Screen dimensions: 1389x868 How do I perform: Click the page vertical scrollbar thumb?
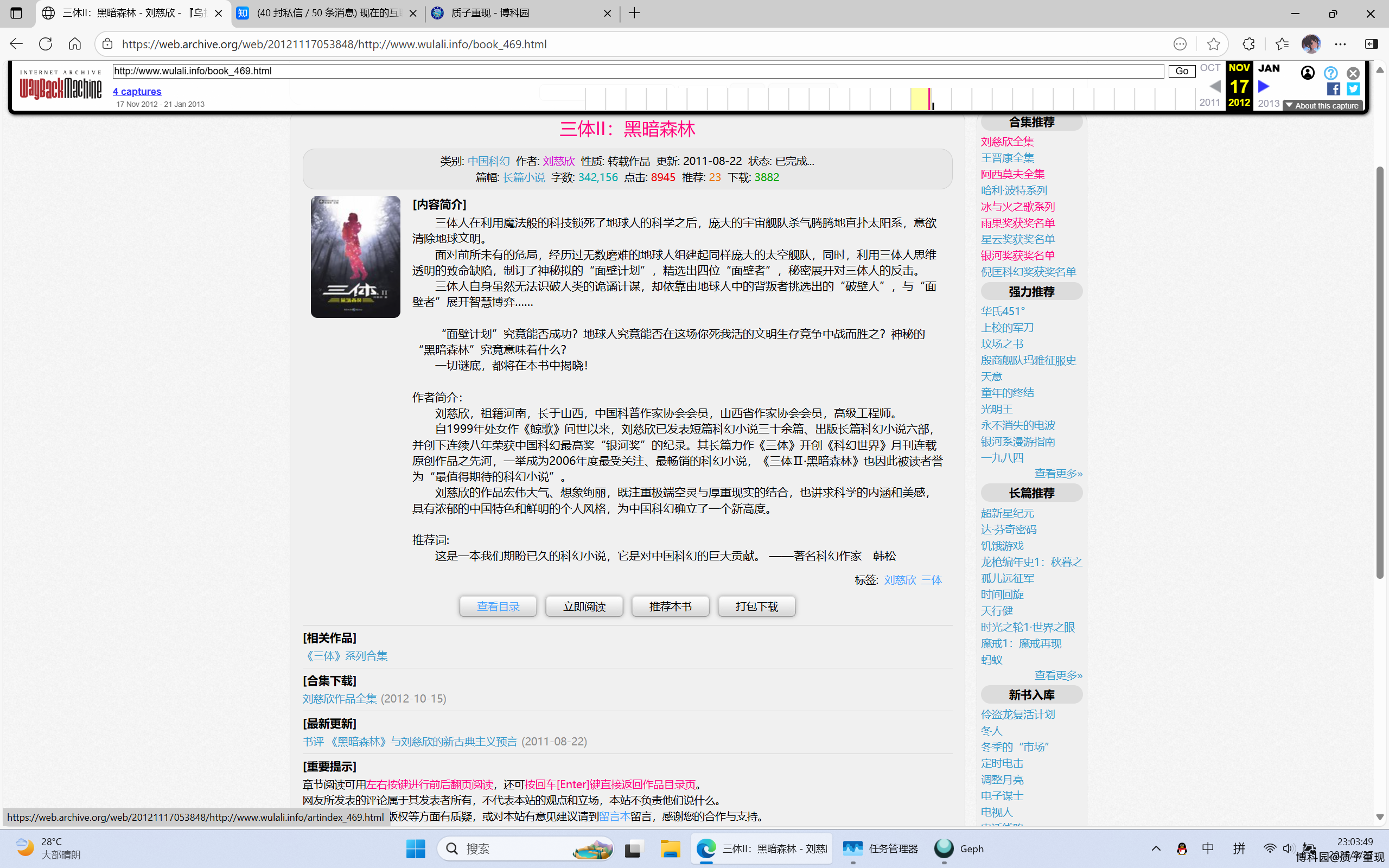(1380, 372)
